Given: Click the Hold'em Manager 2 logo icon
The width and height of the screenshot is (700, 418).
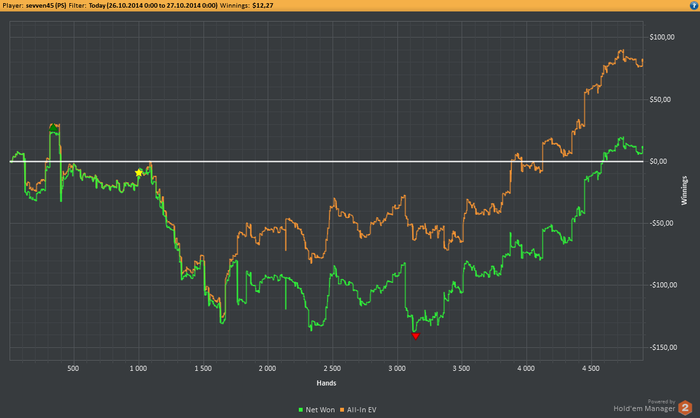Looking at the screenshot, I should click(x=685, y=408).
